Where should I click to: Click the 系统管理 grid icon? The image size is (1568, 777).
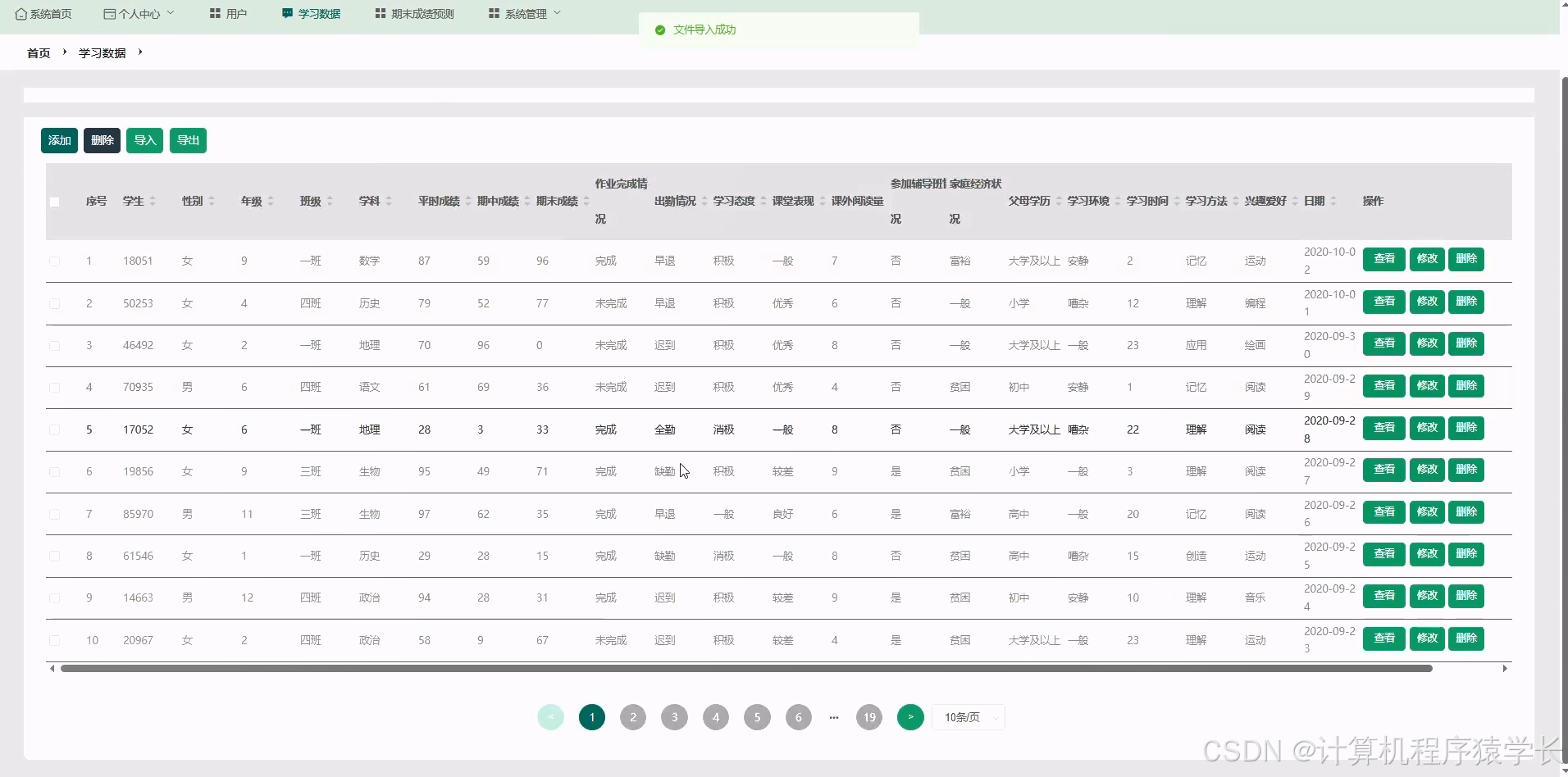494,14
